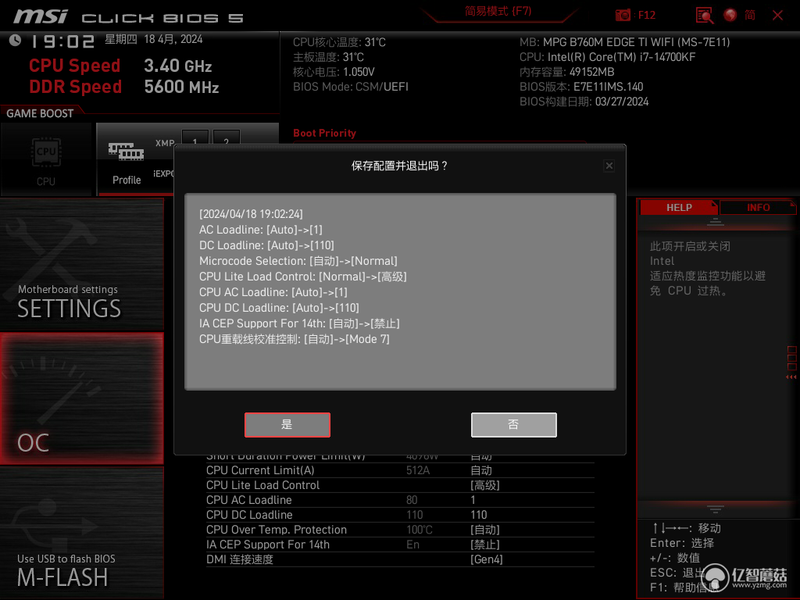Click the GAME BOOST heading

pos(40,113)
